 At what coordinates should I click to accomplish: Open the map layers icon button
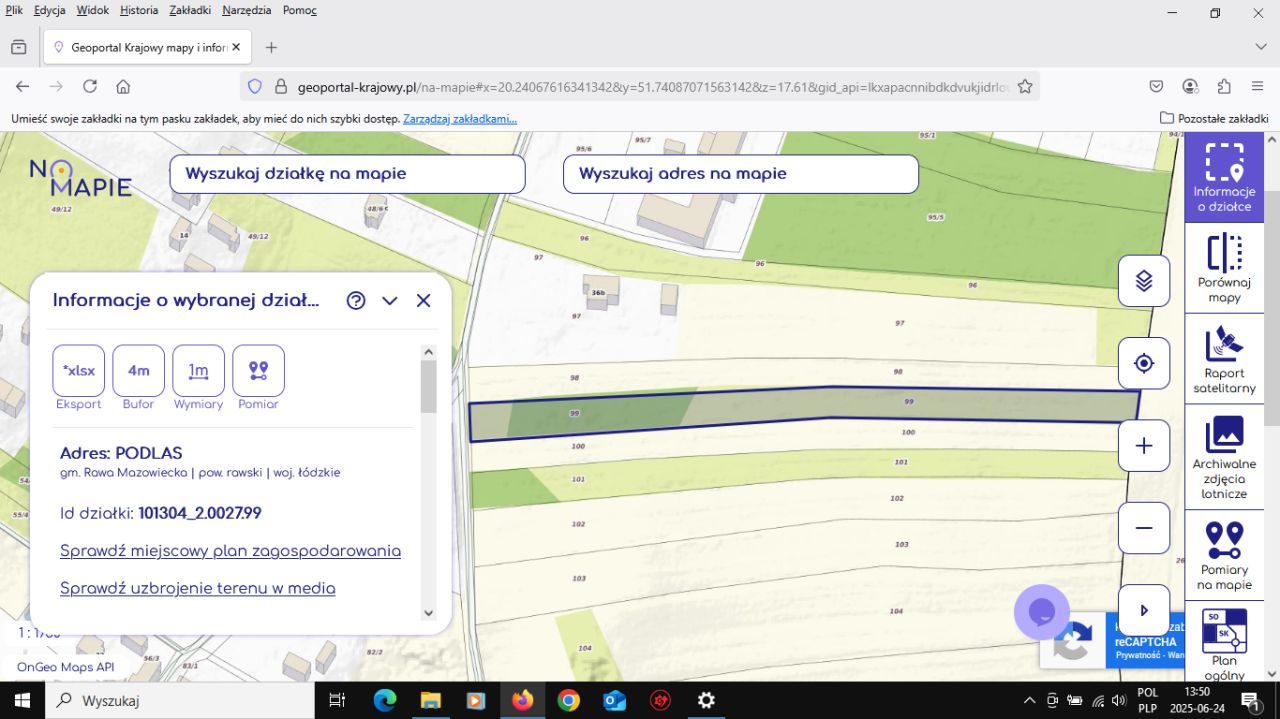(x=1144, y=281)
